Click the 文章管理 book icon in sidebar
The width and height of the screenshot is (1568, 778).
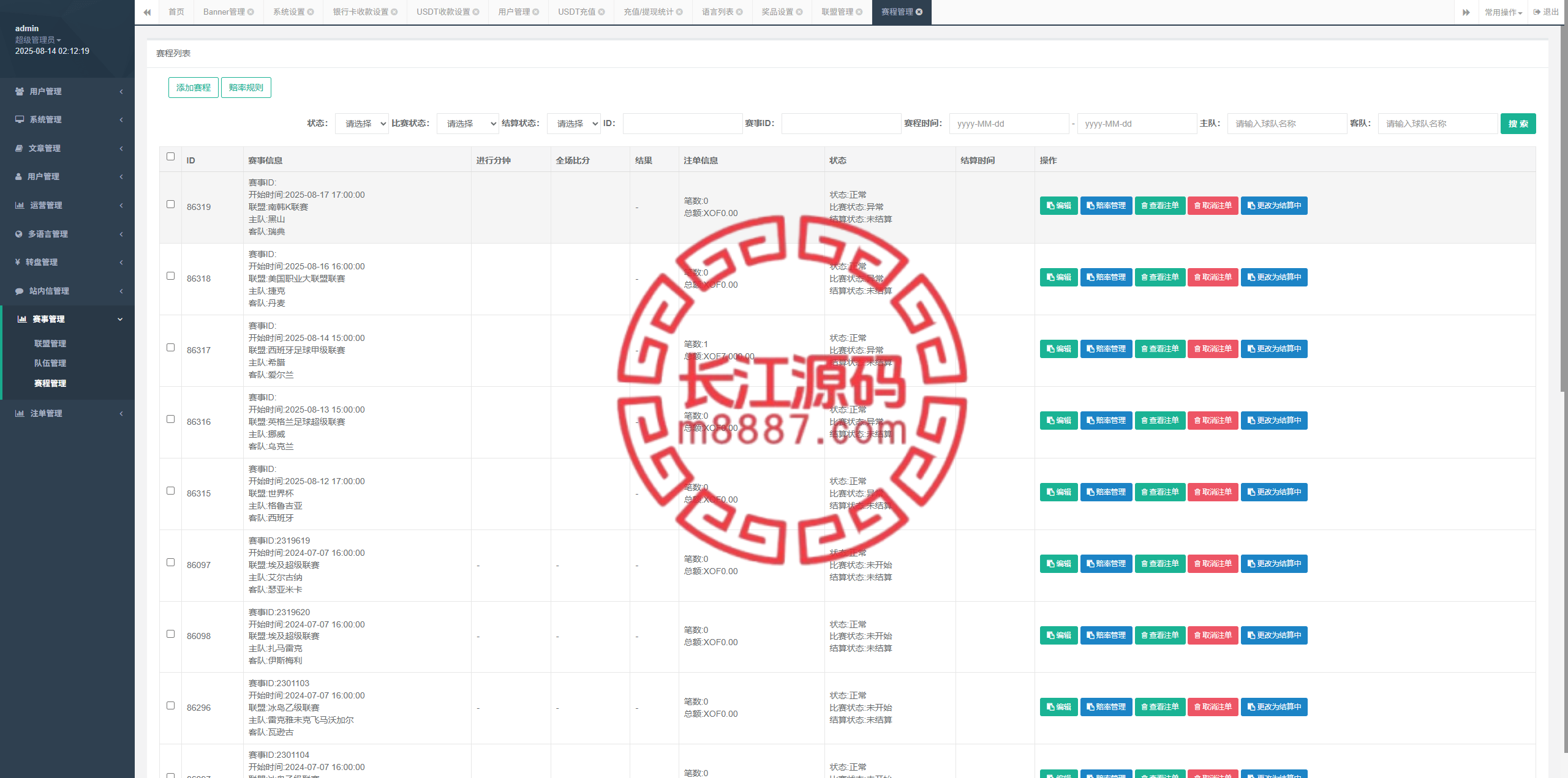[19, 148]
